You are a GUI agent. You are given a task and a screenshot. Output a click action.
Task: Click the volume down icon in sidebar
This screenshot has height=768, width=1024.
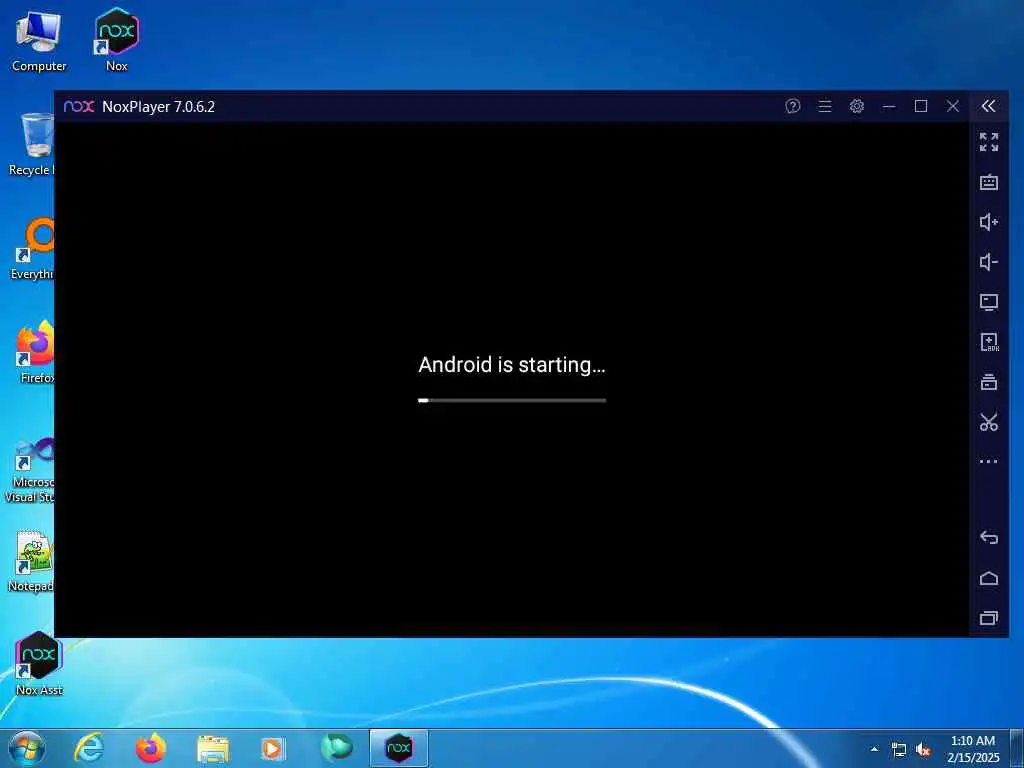(x=989, y=262)
